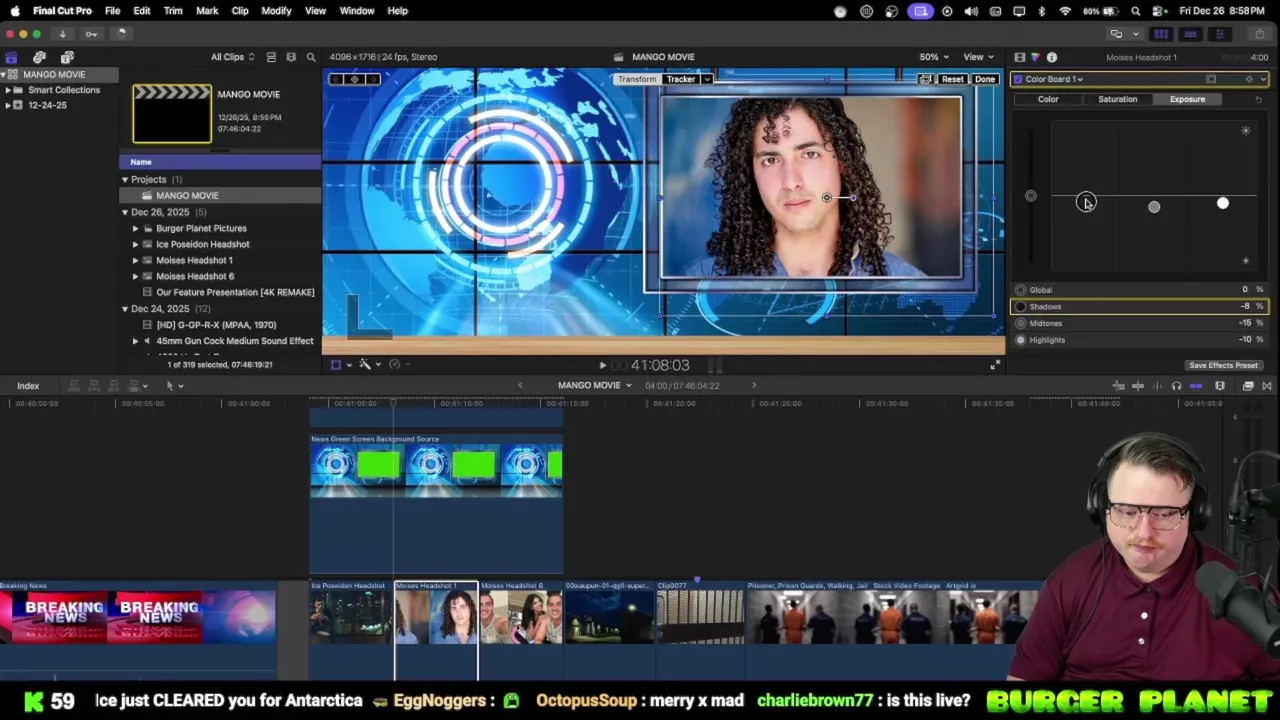Click the Transform button in viewer

(637, 79)
